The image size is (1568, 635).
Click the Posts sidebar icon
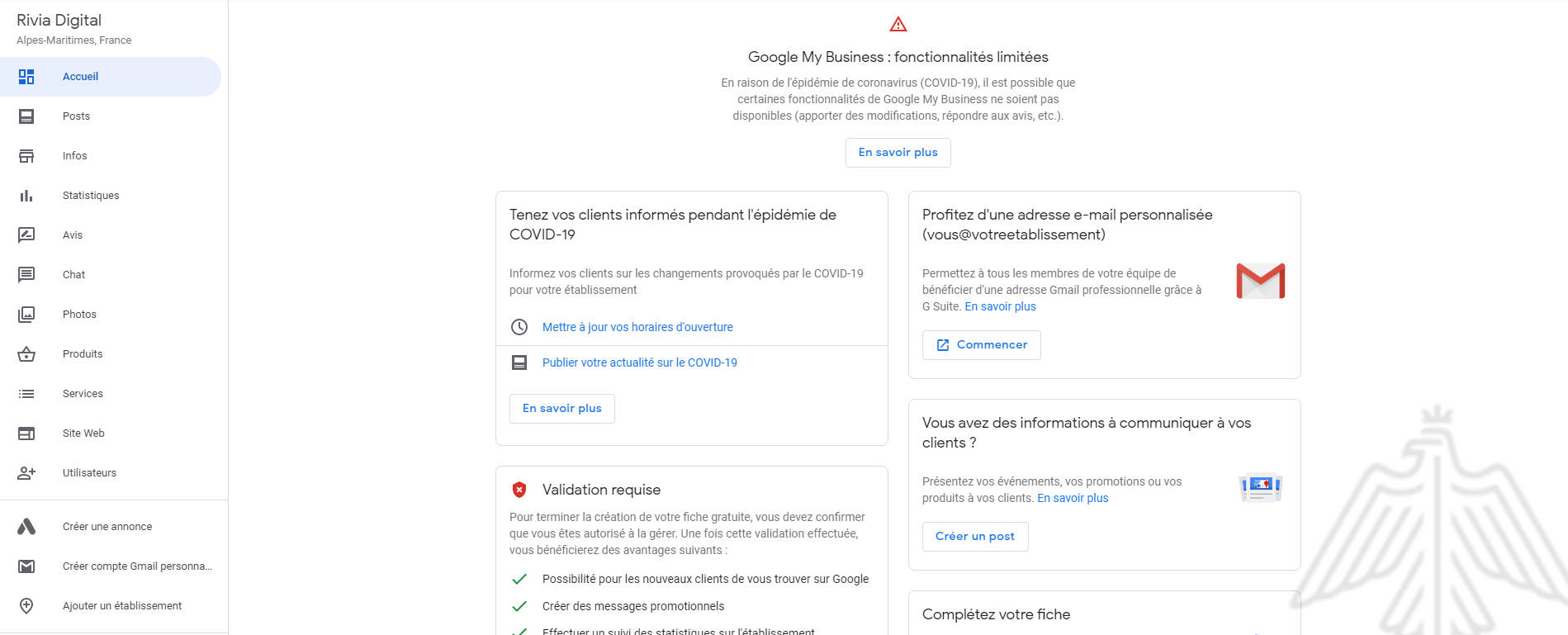[26, 116]
